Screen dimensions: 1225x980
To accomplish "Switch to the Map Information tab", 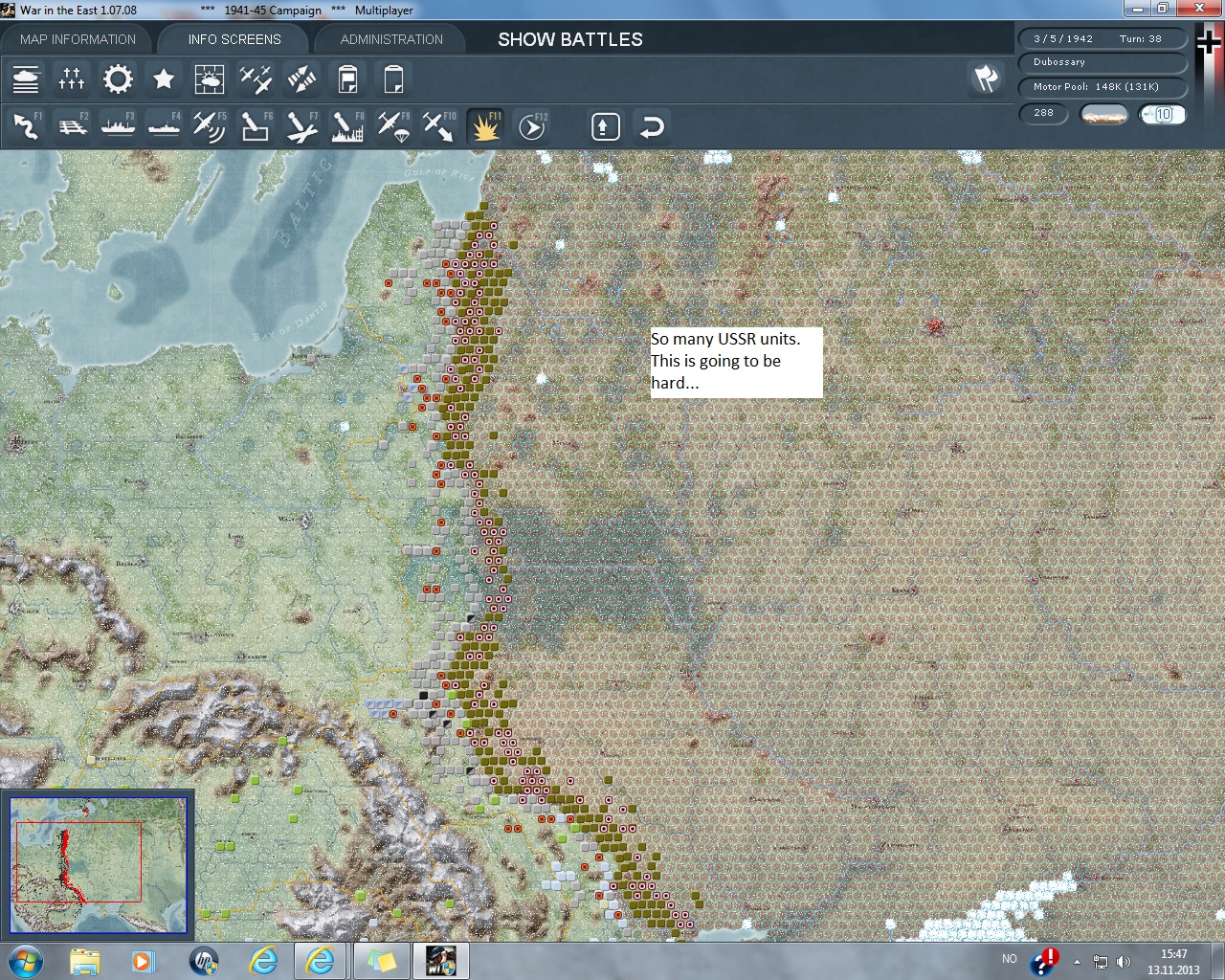I will 78,39.
